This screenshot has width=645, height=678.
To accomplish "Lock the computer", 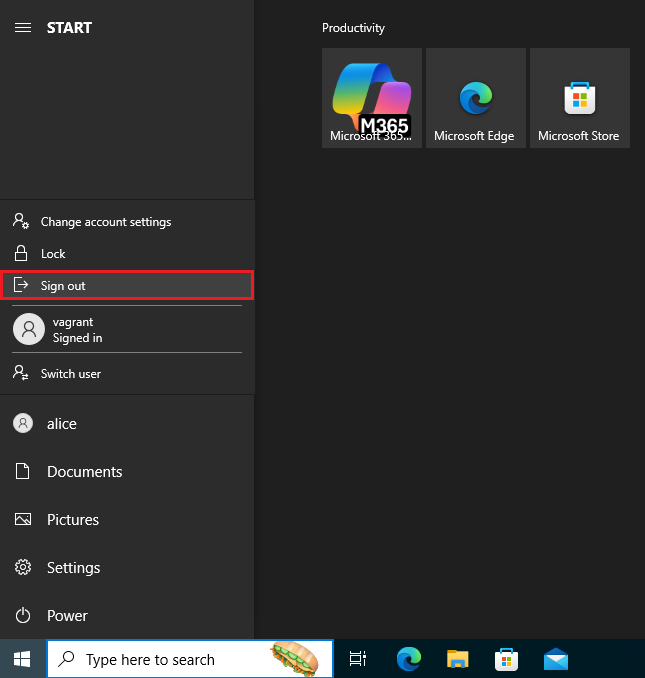I will click(127, 254).
